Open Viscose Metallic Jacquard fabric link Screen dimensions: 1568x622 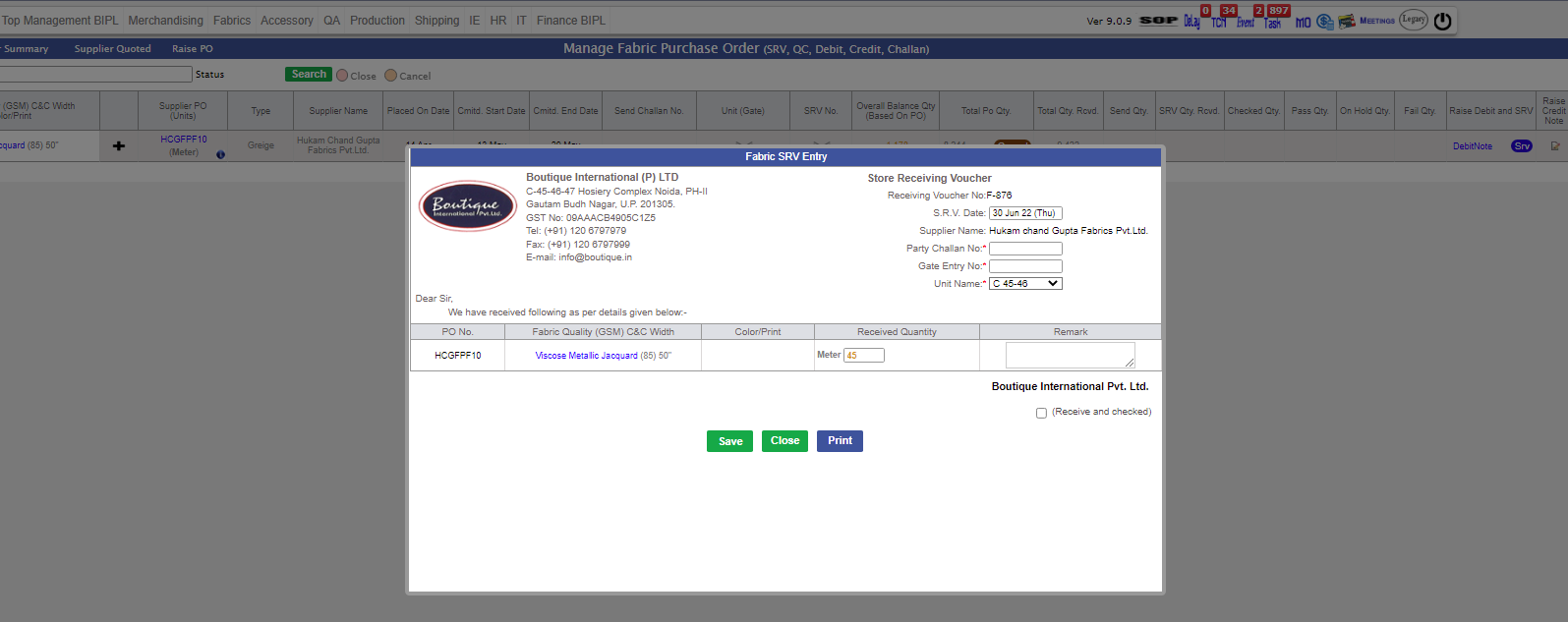pyautogui.click(x=587, y=356)
